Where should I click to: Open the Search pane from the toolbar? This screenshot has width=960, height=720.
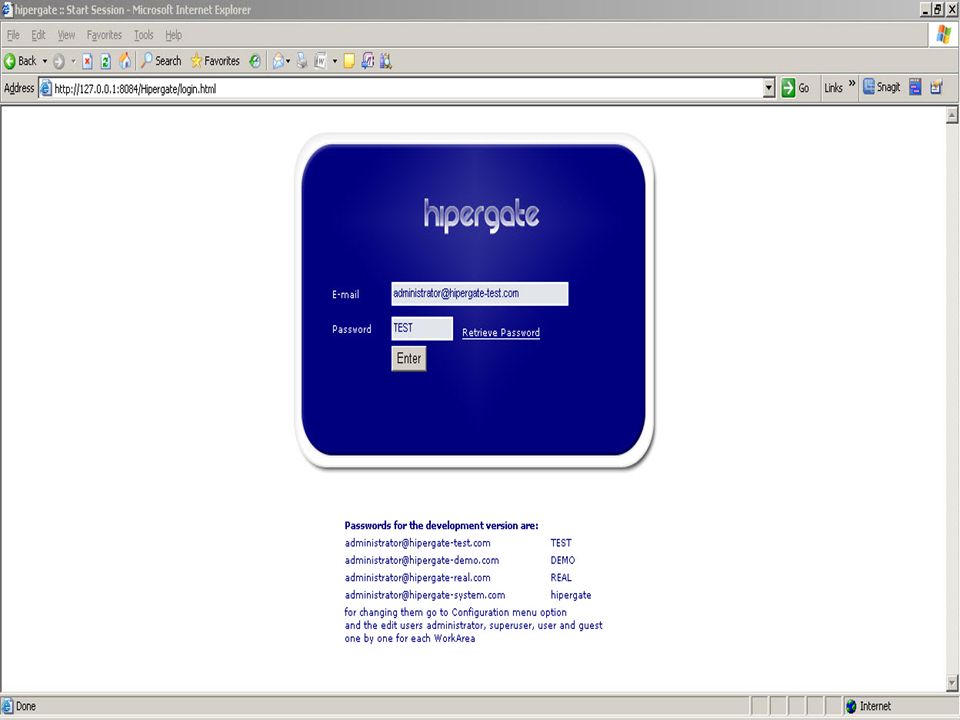click(x=161, y=61)
